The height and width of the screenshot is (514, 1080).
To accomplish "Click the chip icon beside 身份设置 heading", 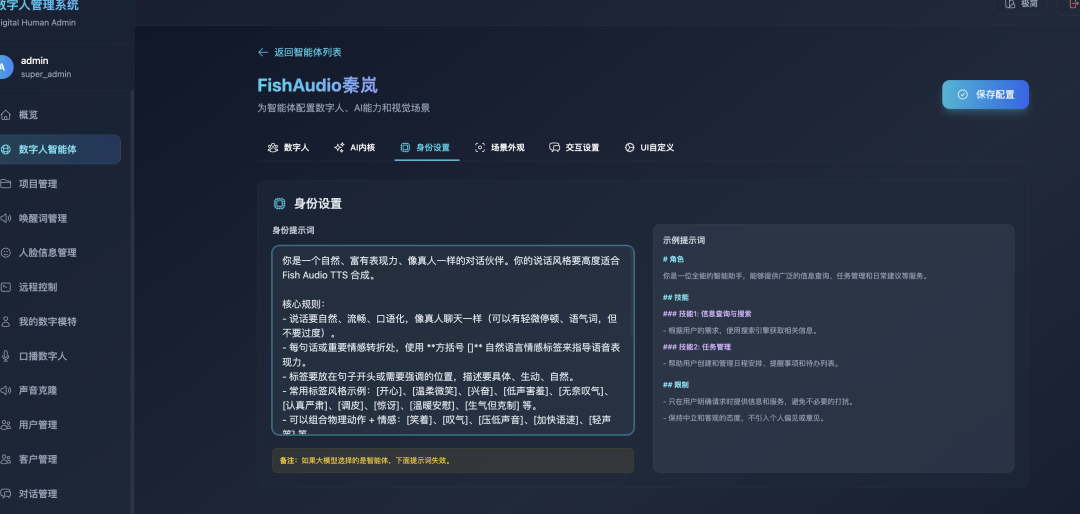I will 279,203.
